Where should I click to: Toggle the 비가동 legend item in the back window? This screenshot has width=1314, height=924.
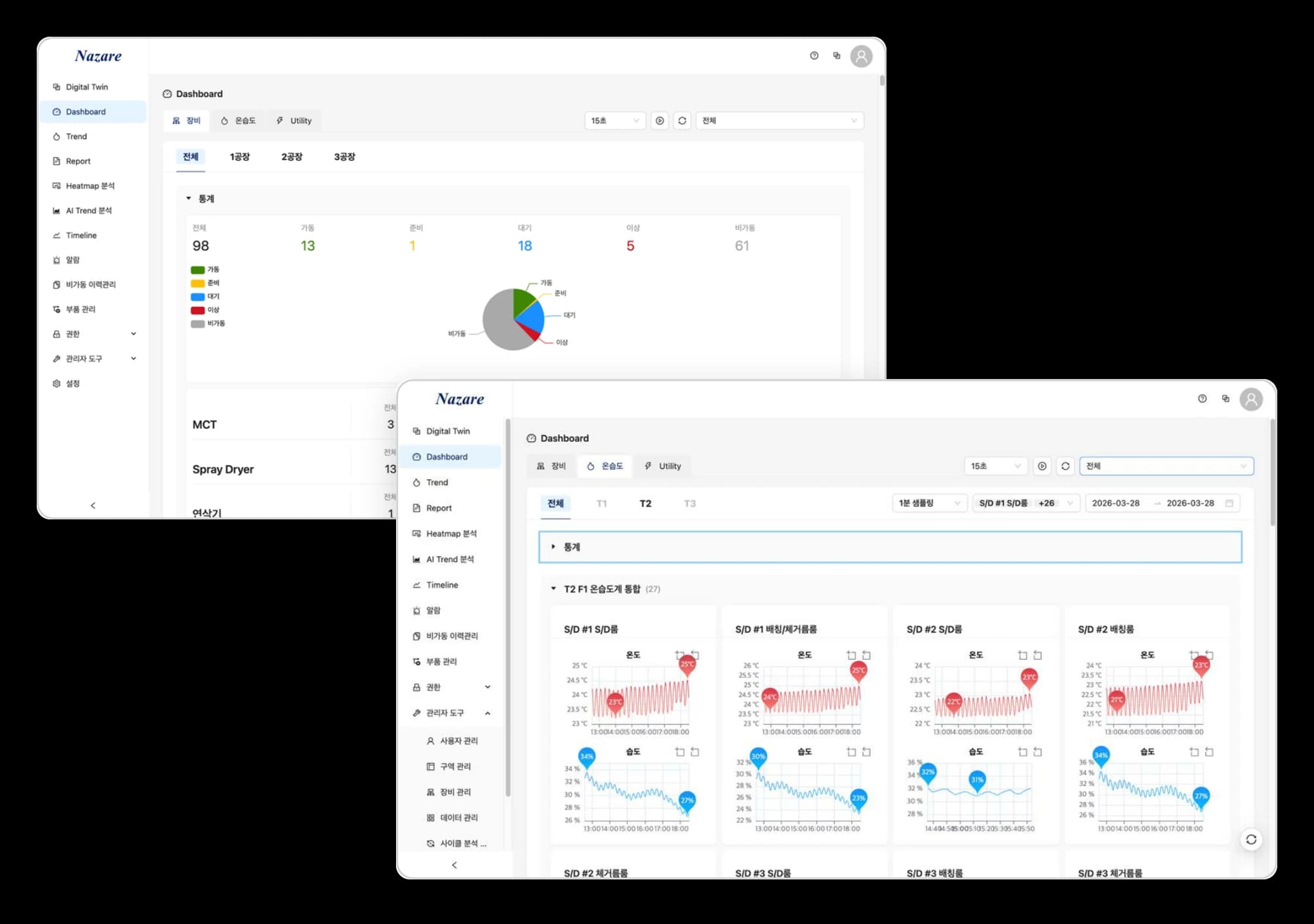pyautogui.click(x=208, y=323)
